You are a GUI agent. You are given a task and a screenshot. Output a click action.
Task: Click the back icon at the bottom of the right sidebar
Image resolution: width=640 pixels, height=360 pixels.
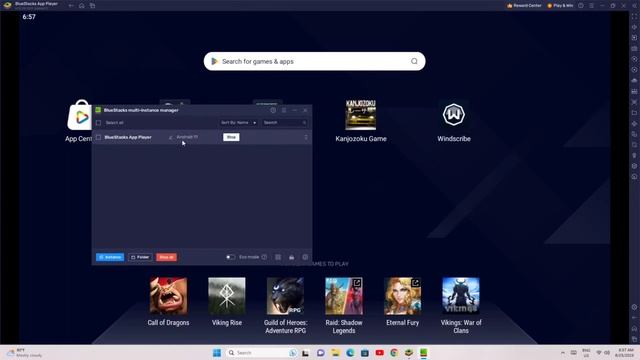pyautogui.click(x=634, y=318)
